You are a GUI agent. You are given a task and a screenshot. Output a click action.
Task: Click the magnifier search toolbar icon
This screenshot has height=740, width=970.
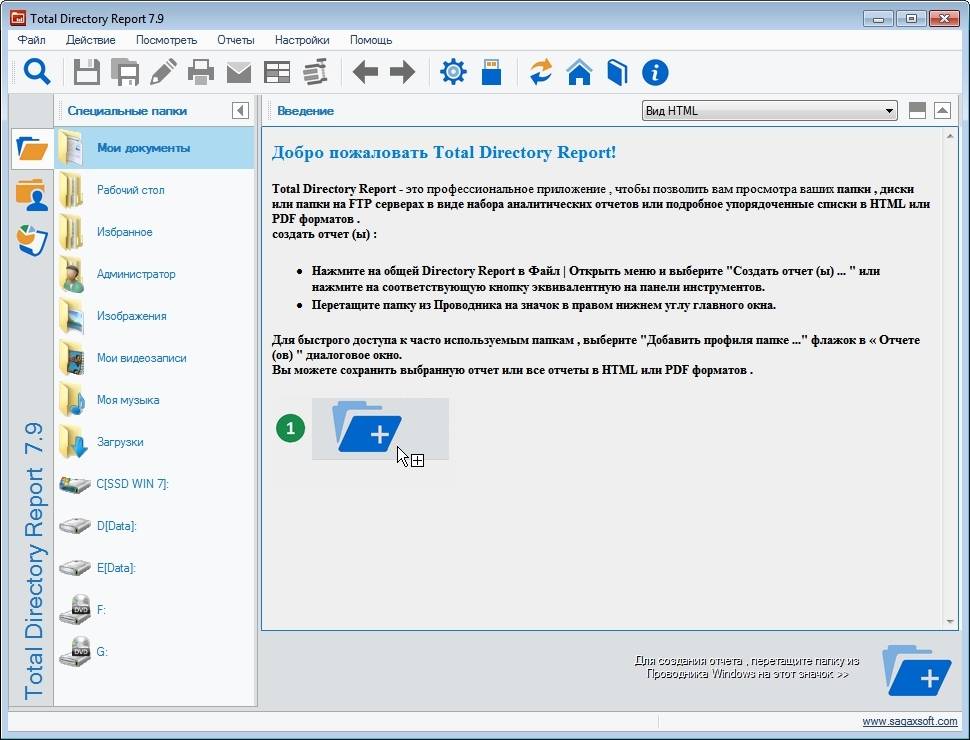(36, 72)
